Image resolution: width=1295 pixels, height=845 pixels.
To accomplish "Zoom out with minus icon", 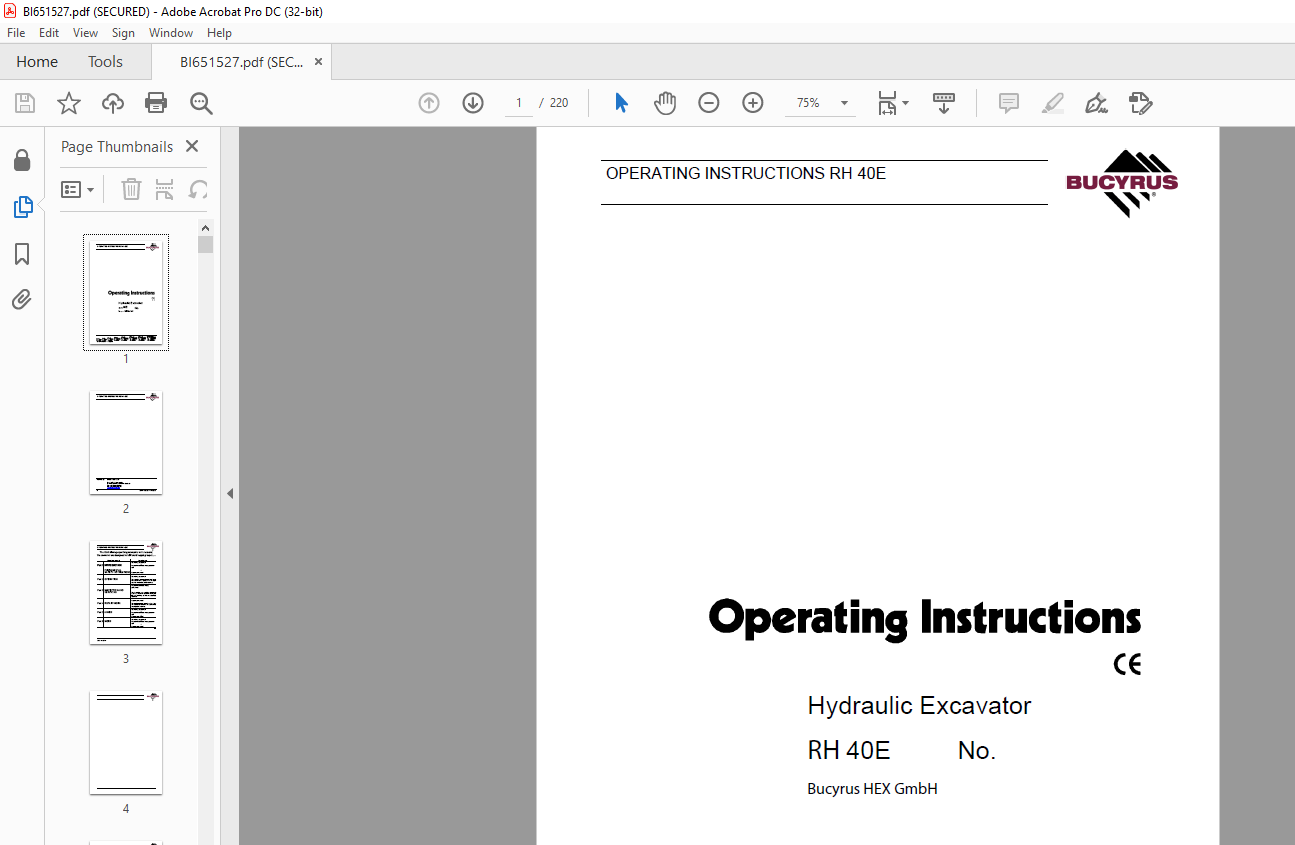I will pyautogui.click(x=709, y=103).
